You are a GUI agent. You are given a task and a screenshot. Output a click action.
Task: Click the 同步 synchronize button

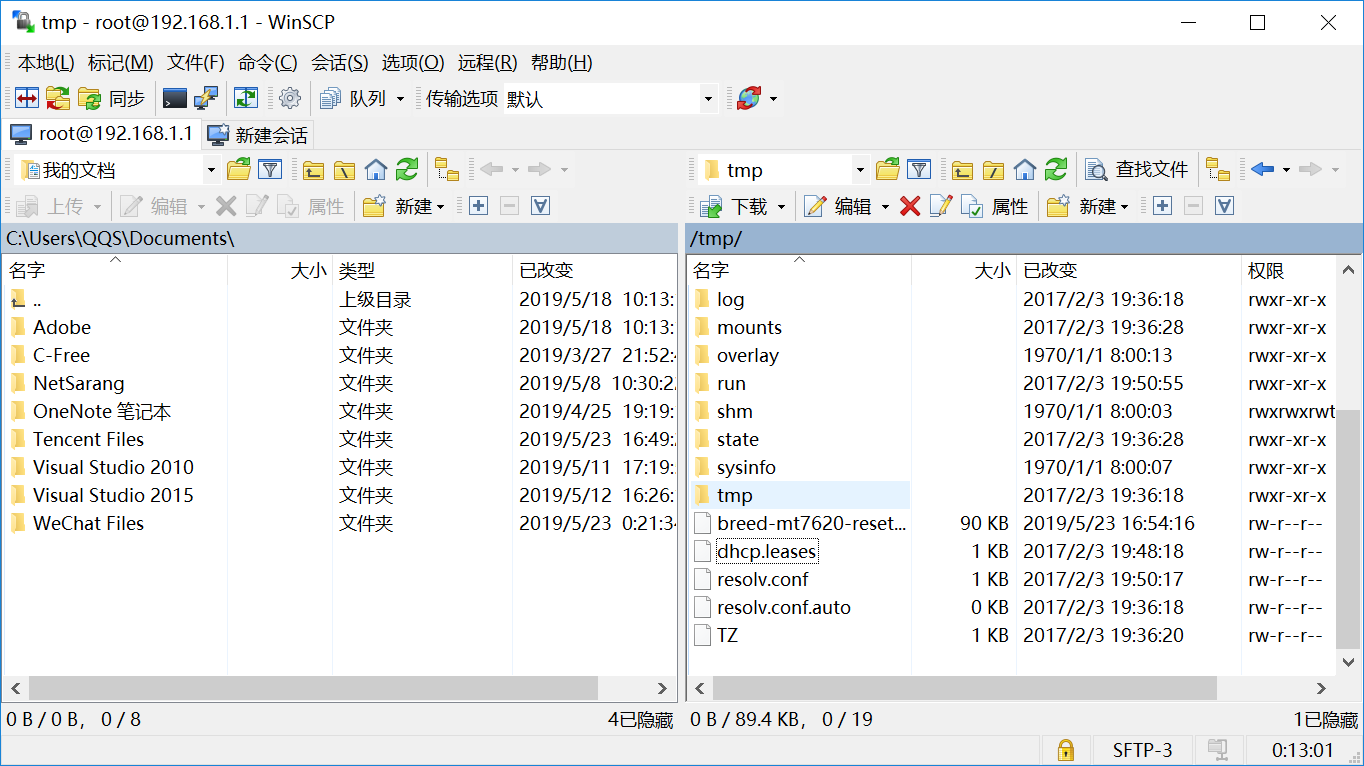pyautogui.click(x=111, y=98)
